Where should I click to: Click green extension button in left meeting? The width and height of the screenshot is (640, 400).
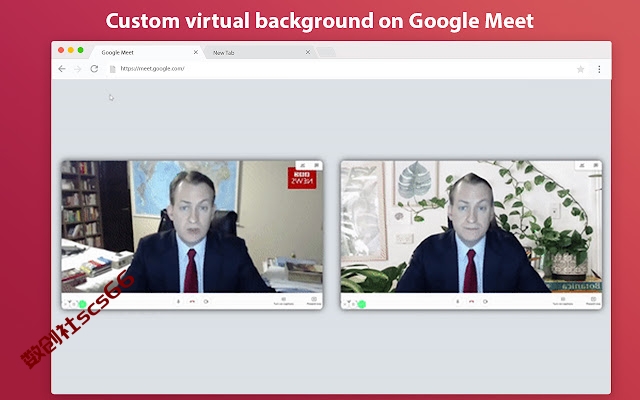(82, 304)
